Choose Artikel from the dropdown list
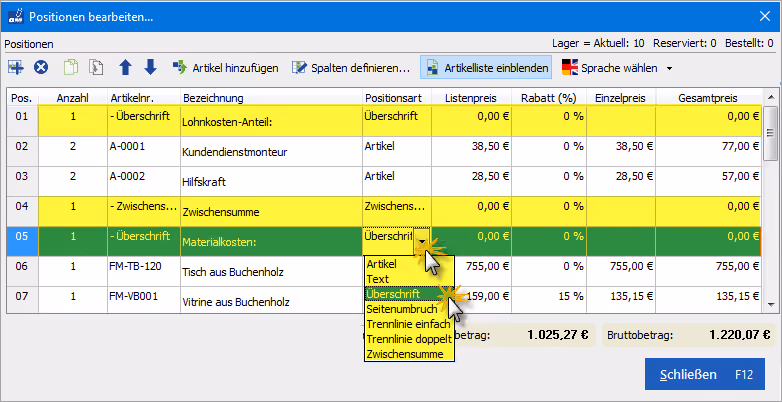 pos(409,264)
